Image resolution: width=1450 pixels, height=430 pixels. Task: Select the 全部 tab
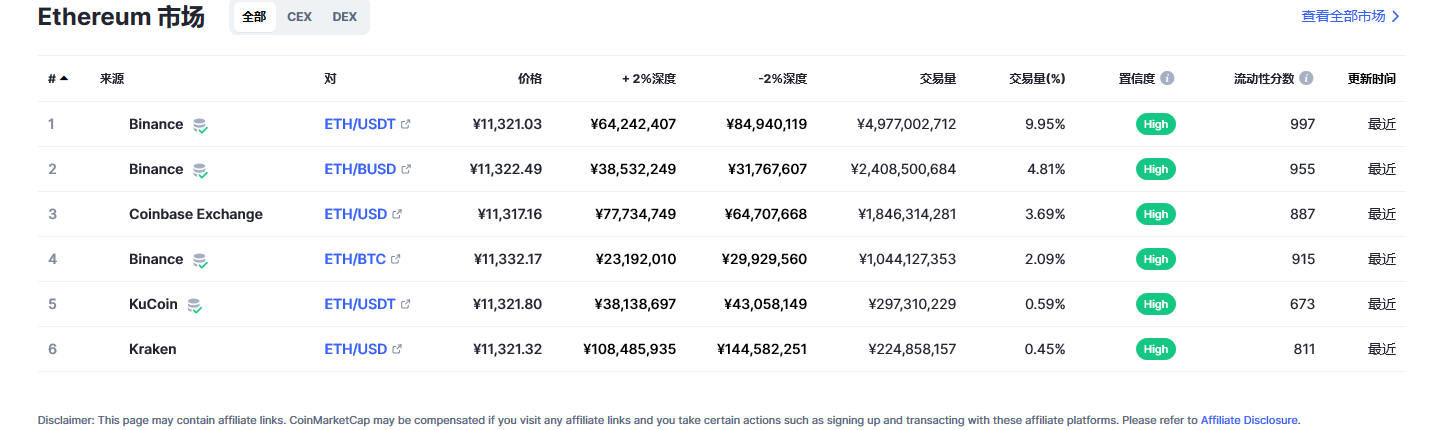click(254, 17)
